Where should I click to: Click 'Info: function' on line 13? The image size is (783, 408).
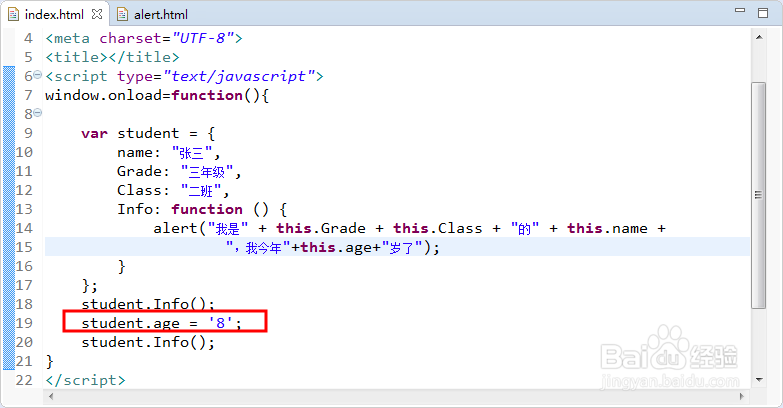pyautogui.click(x=180, y=209)
